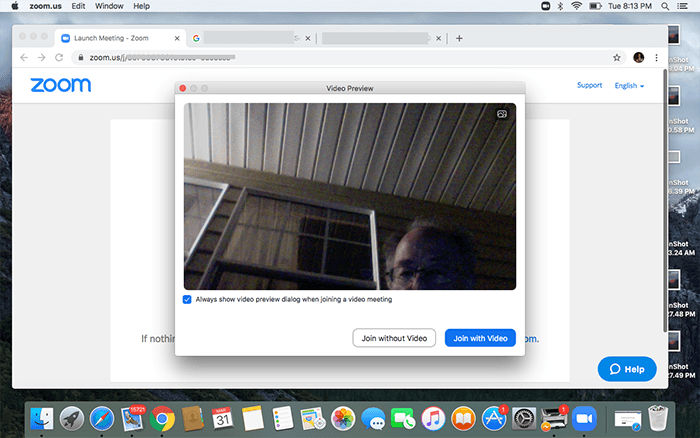Click the Zoom logo on the page
The height and width of the screenshot is (438, 700).
point(61,85)
